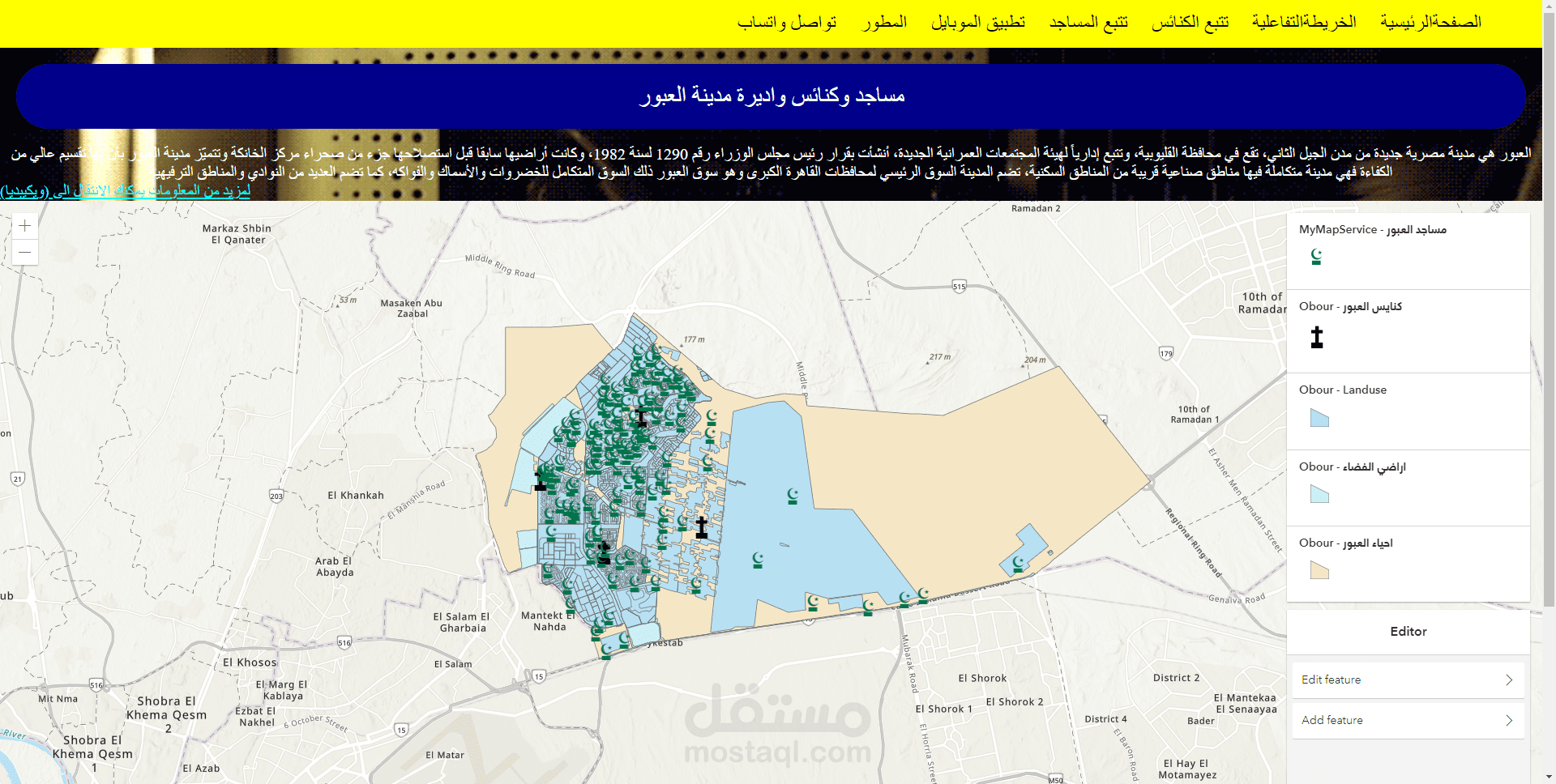Image resolution: width=1556 pixels, height=784 pixels.
Task: Click church cross marker on city's west edge
Action: tap(541, 481)
